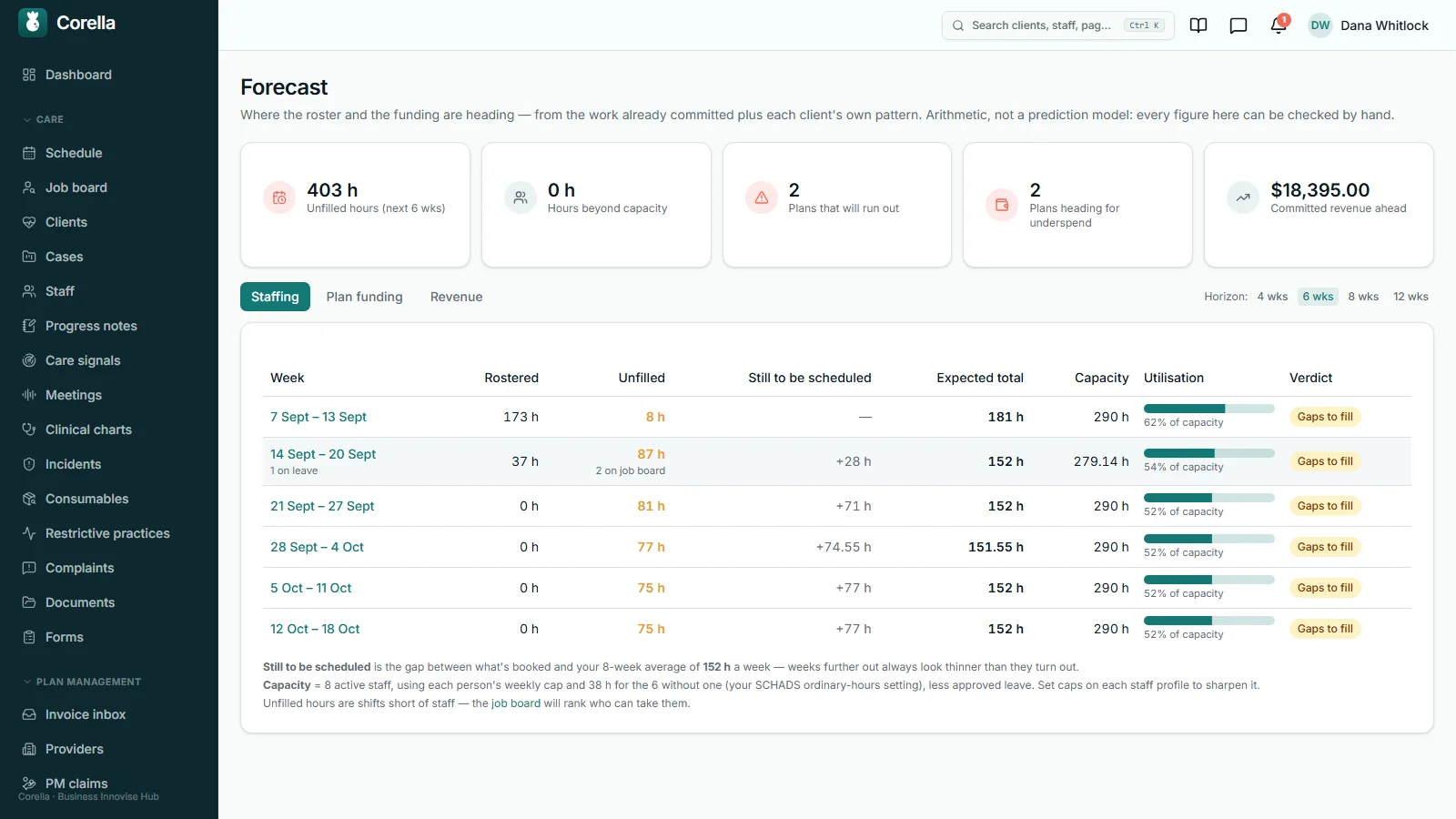This screenshot has width=1456, height=819.
Task: Open Complaints in the sidebar
Action: pos(80,568)
